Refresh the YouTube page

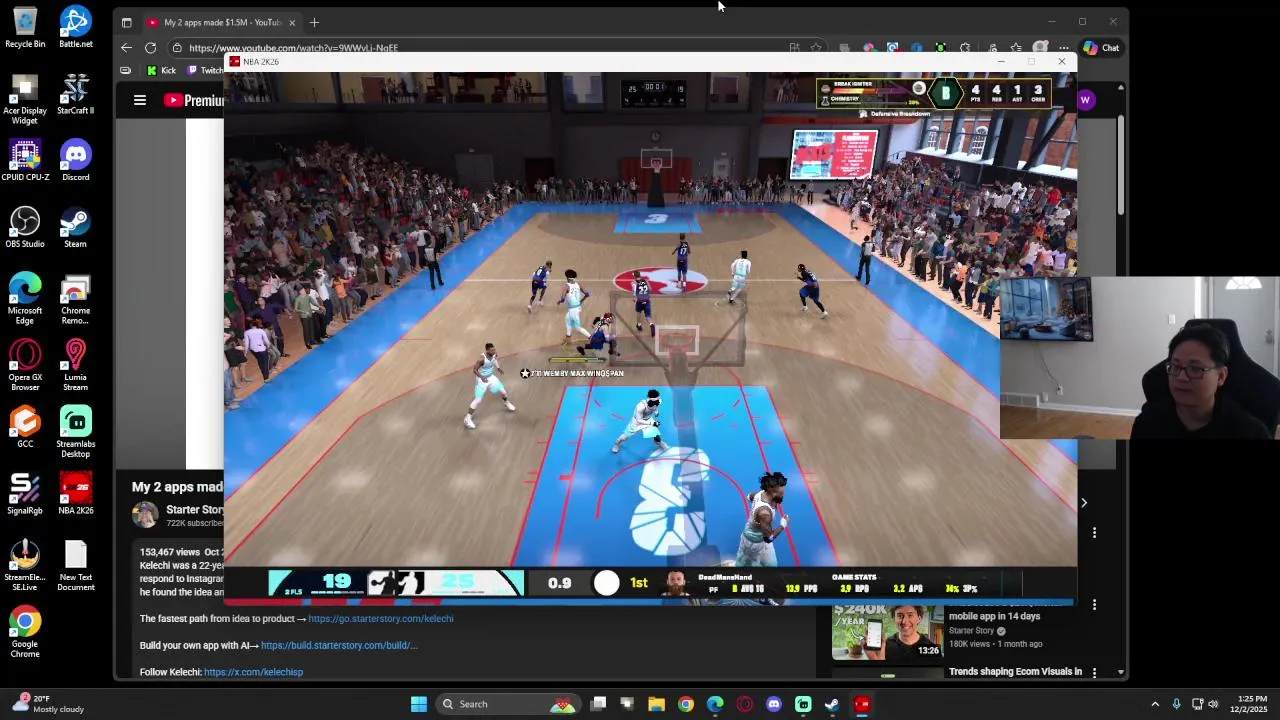point(150,47)
